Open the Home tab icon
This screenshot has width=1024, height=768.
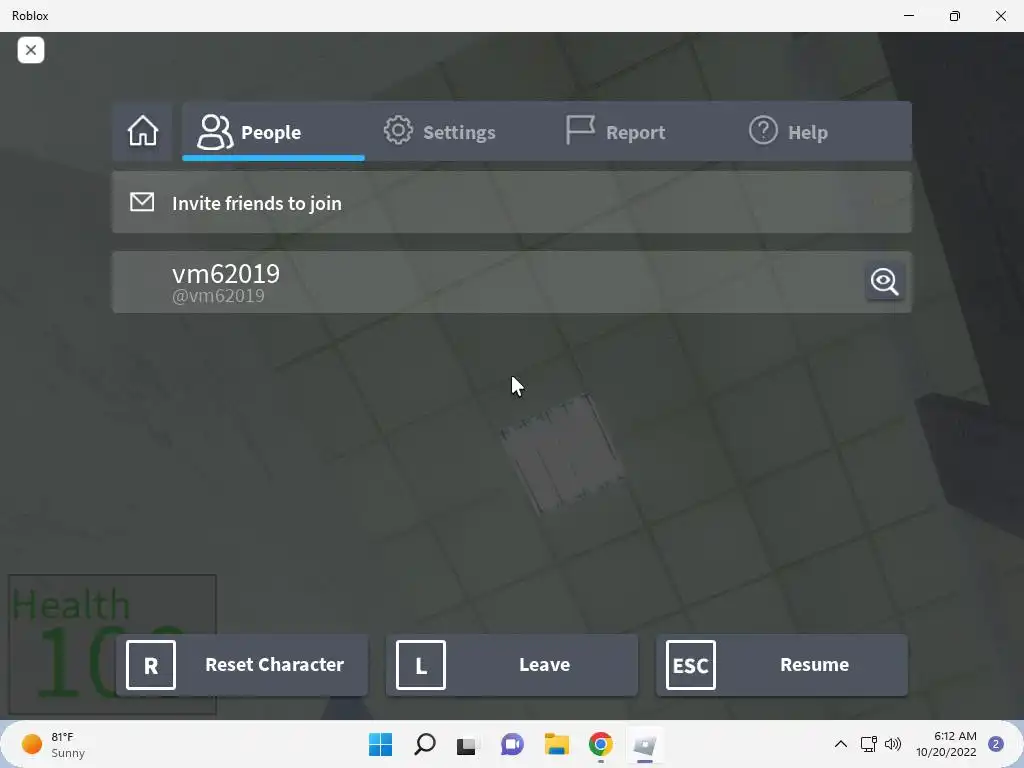142,131
